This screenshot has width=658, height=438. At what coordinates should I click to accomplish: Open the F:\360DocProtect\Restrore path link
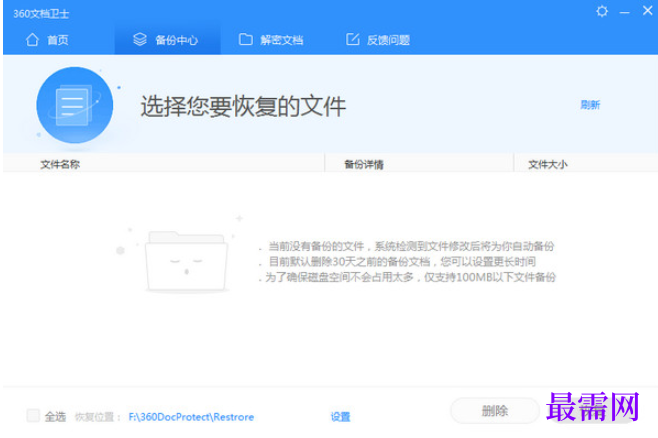point(191,417)
